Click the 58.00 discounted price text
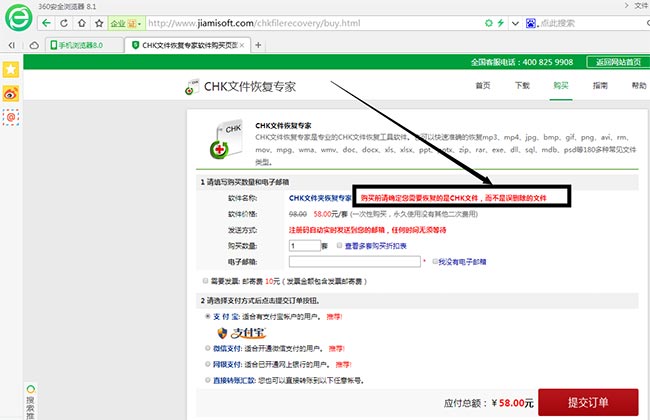The width and height of the screenshot is (650, 420). tap(323, 214)
